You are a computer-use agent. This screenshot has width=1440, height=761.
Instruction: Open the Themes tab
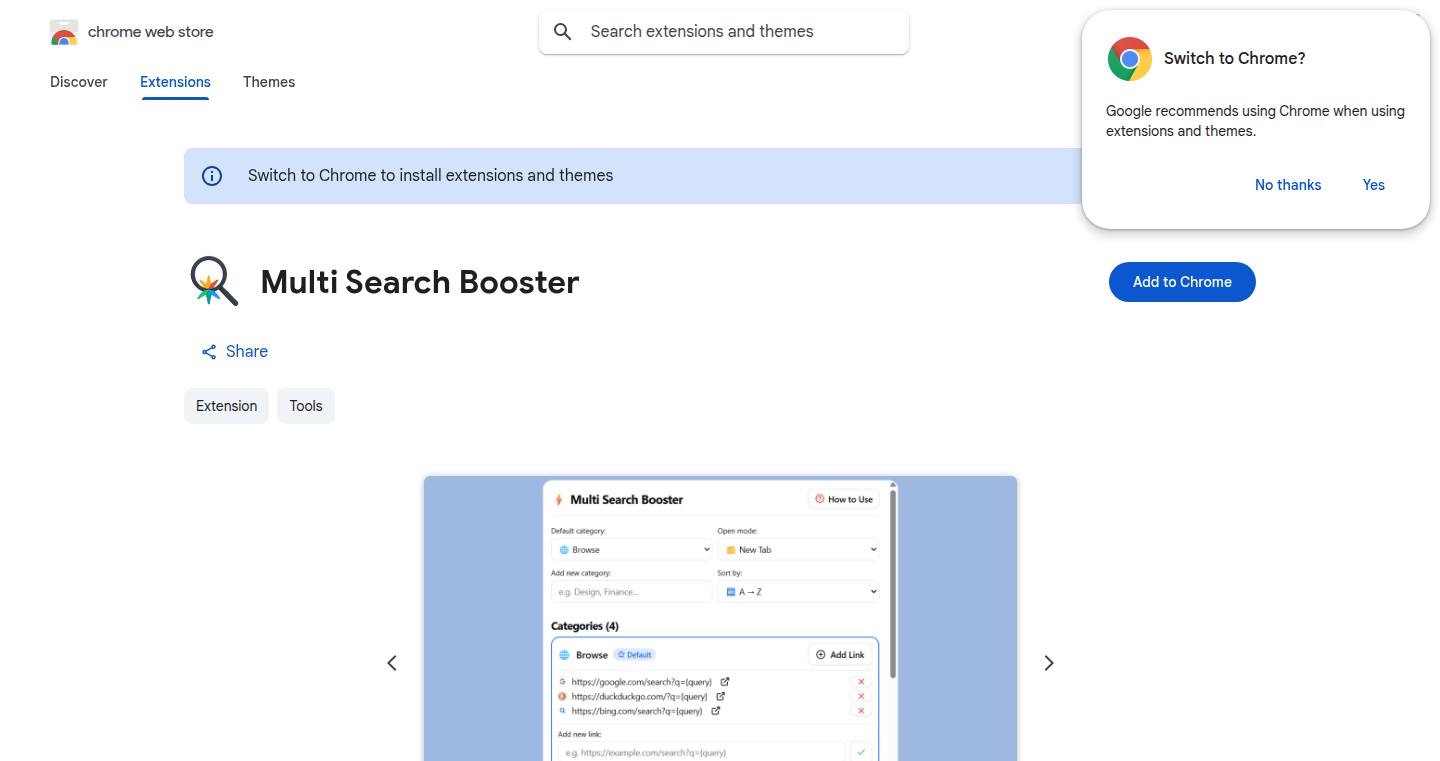click(x=269, y=82)
